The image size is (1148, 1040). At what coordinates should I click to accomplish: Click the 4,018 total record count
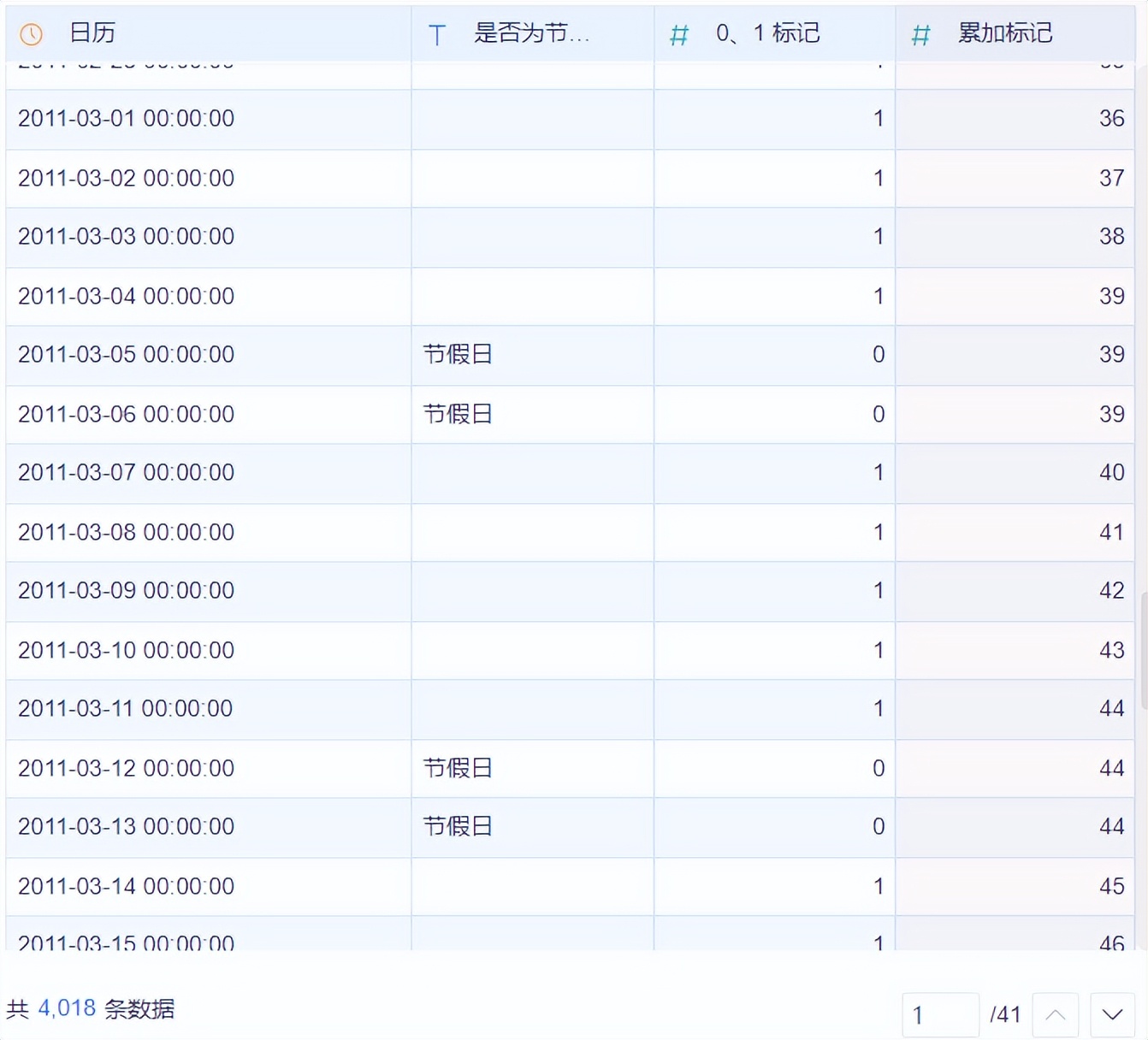[67, 1008]
